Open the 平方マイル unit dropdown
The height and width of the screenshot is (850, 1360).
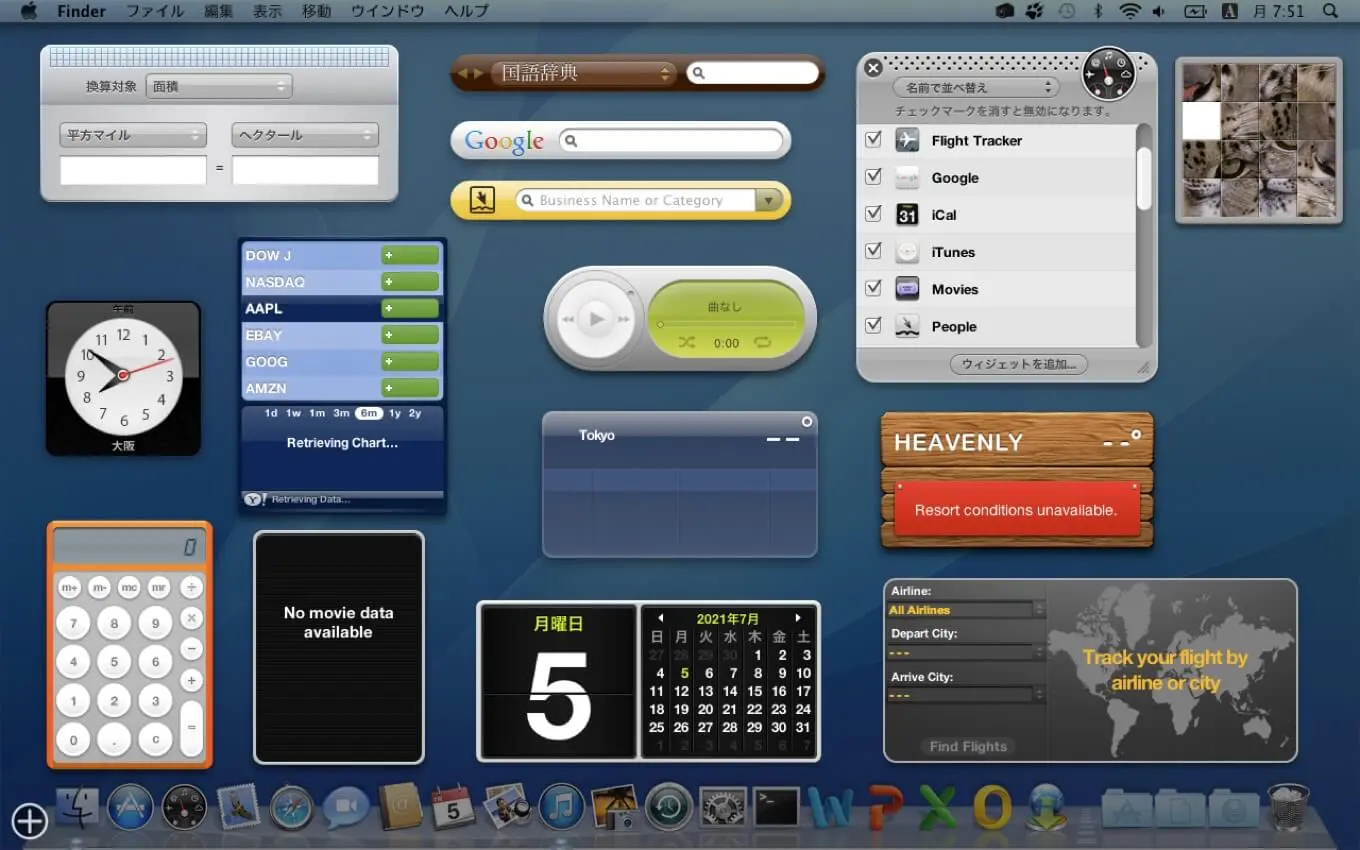tap(133, 135)
